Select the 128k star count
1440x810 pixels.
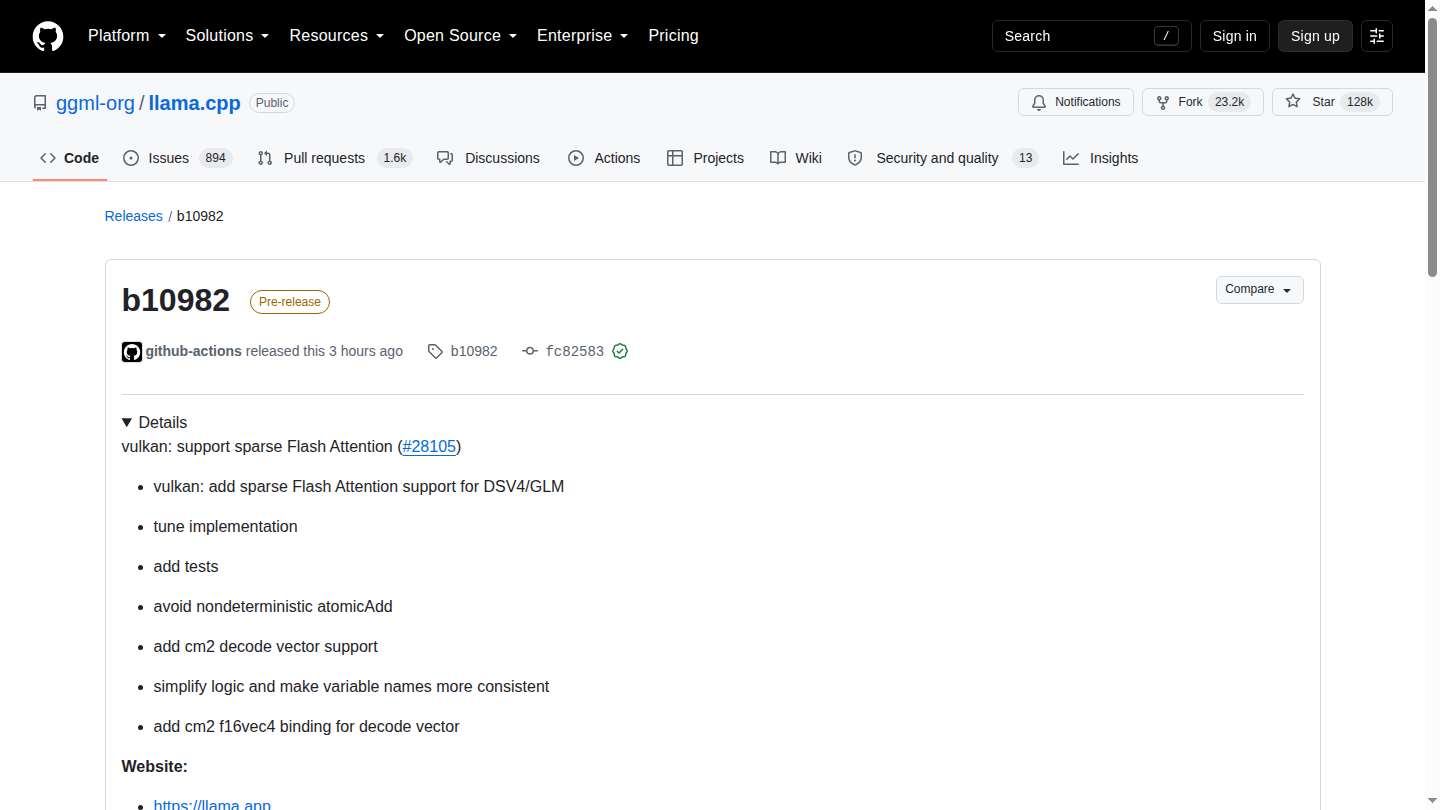1360,102
